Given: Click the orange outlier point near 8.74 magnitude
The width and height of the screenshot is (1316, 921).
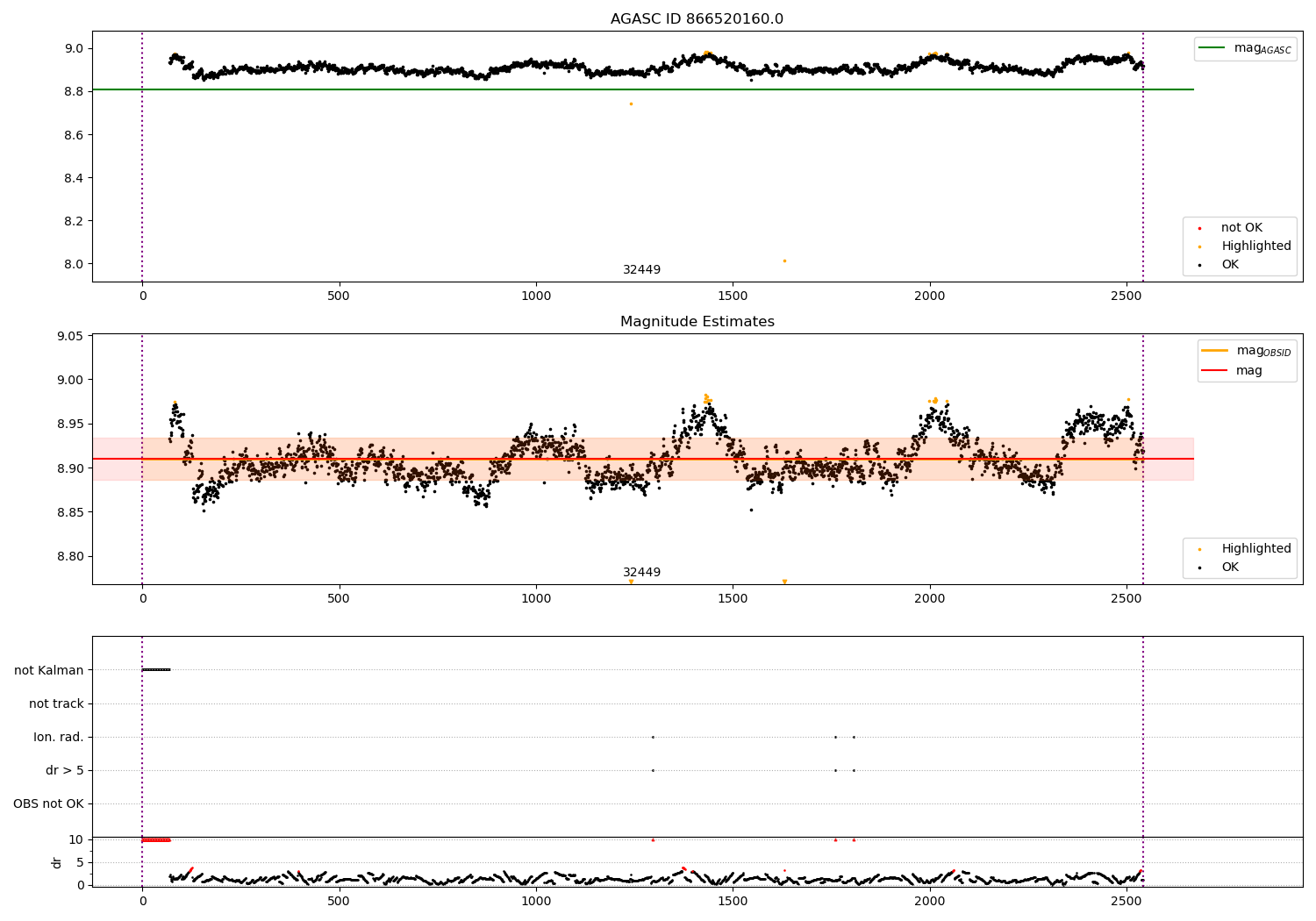Looking at the screenshot, I should pyautogui.click(x=631, y=104).
